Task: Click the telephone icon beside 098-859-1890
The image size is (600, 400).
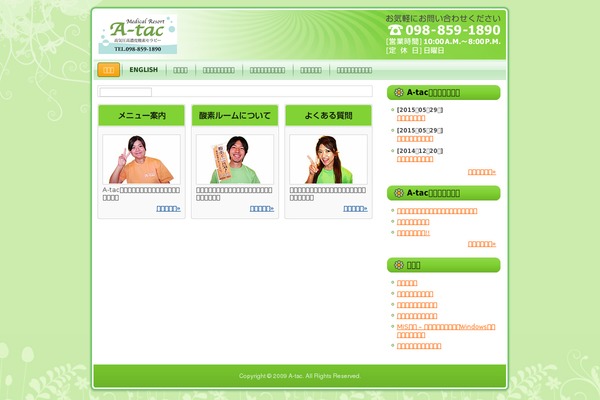Action: coord(395,30)
